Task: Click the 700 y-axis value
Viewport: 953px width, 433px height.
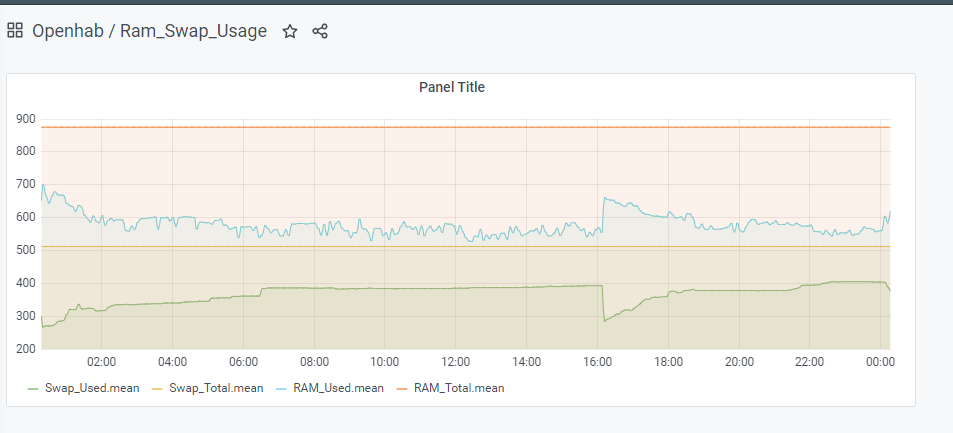Action: (26, 184)
